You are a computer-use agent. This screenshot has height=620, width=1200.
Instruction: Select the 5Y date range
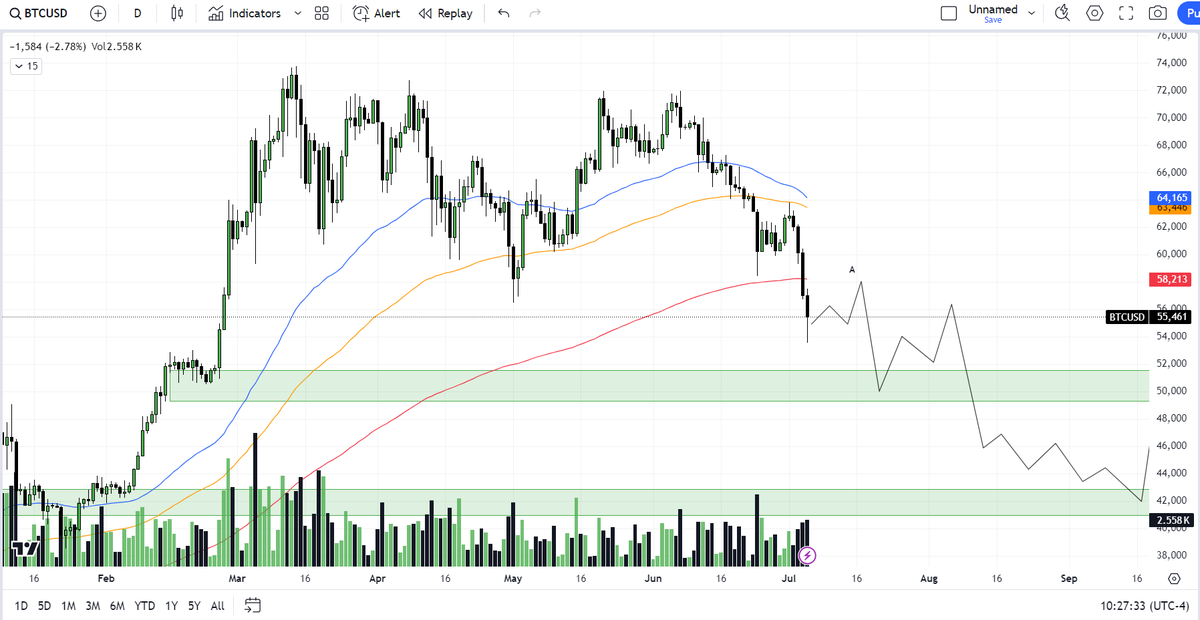pos(194,605)
